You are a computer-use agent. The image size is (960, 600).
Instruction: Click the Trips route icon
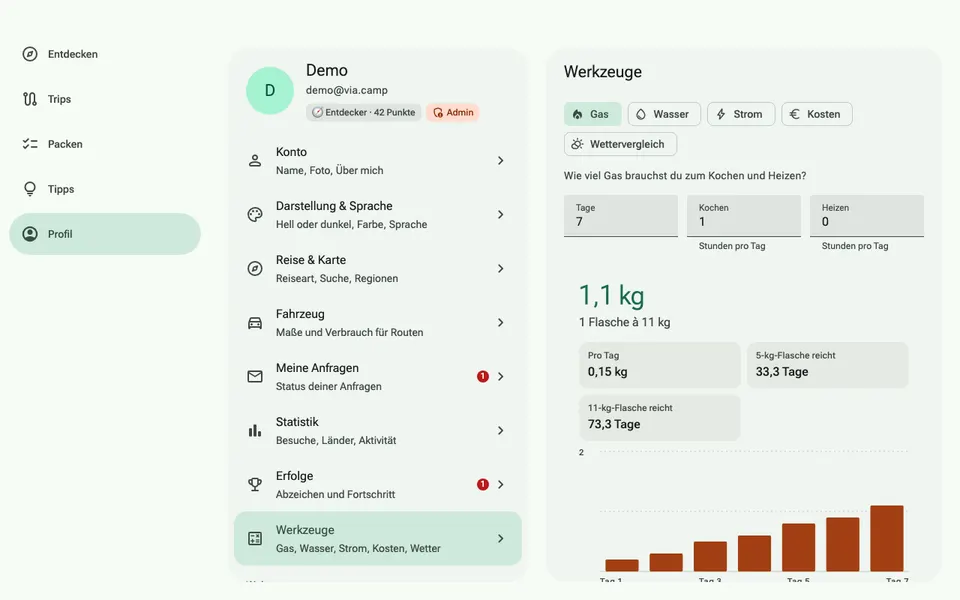tap(30, 99)
